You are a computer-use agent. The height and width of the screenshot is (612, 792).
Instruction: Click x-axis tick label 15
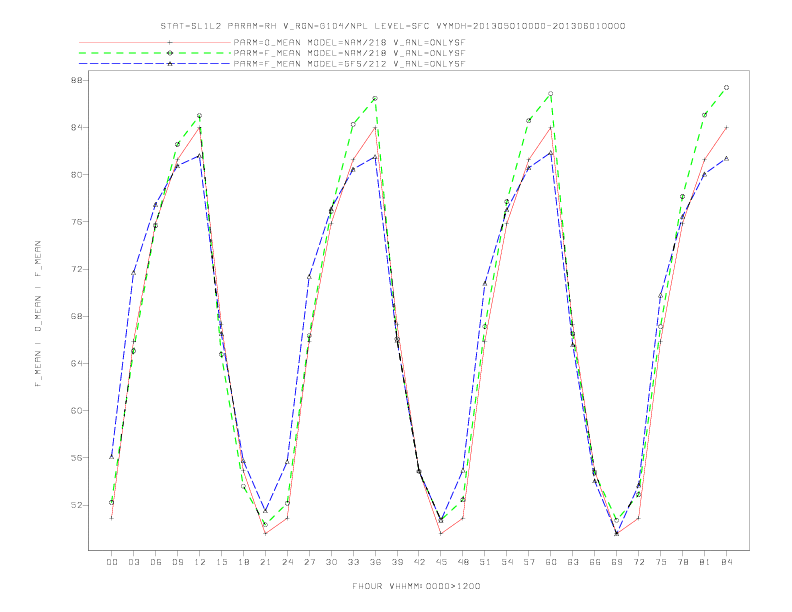coord(221,562)
